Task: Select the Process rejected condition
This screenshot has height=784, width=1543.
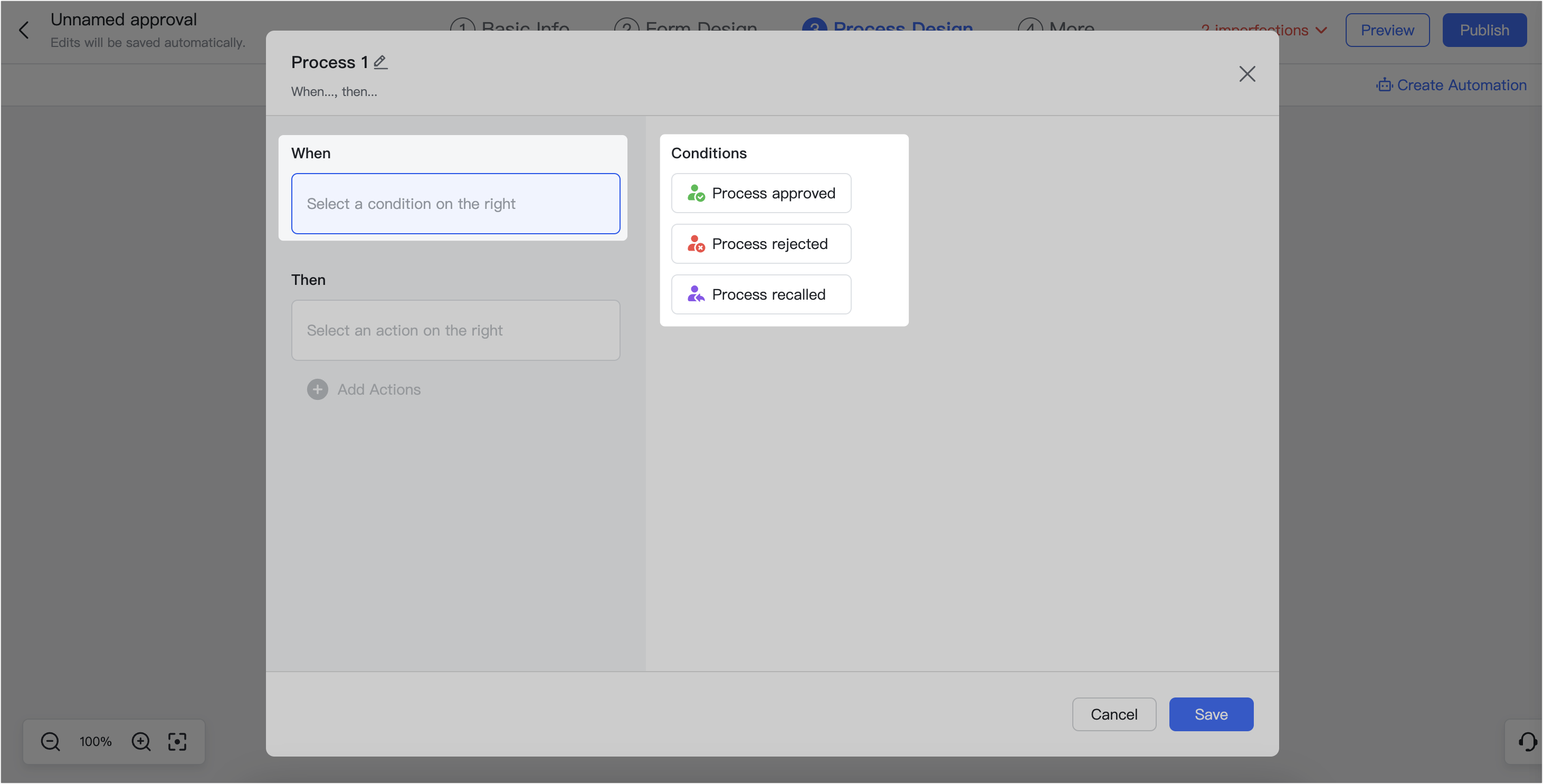Action: (x=761, y=243)
